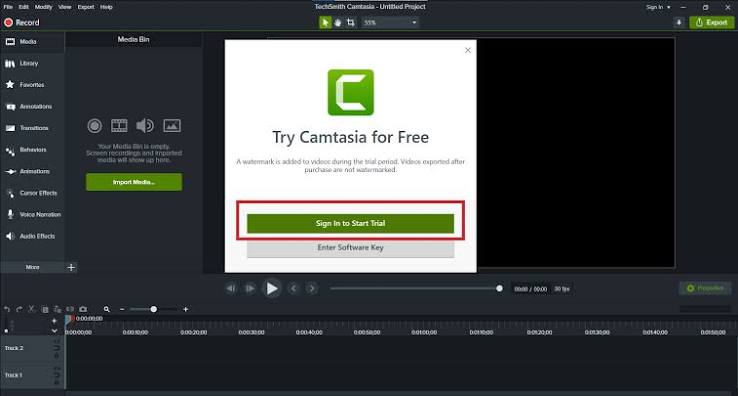Screen dimensions: 738x396
Task: Select the pointer Edit mode tool
Action: point(325,23)
